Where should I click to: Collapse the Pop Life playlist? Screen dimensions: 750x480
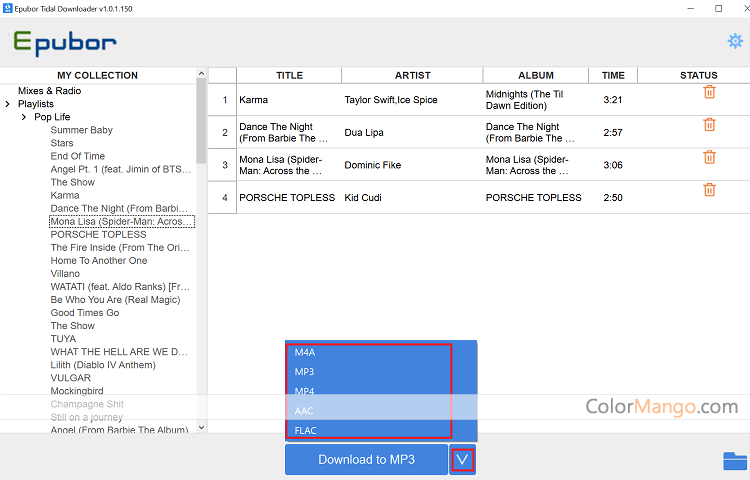click(x=24, y=117)
